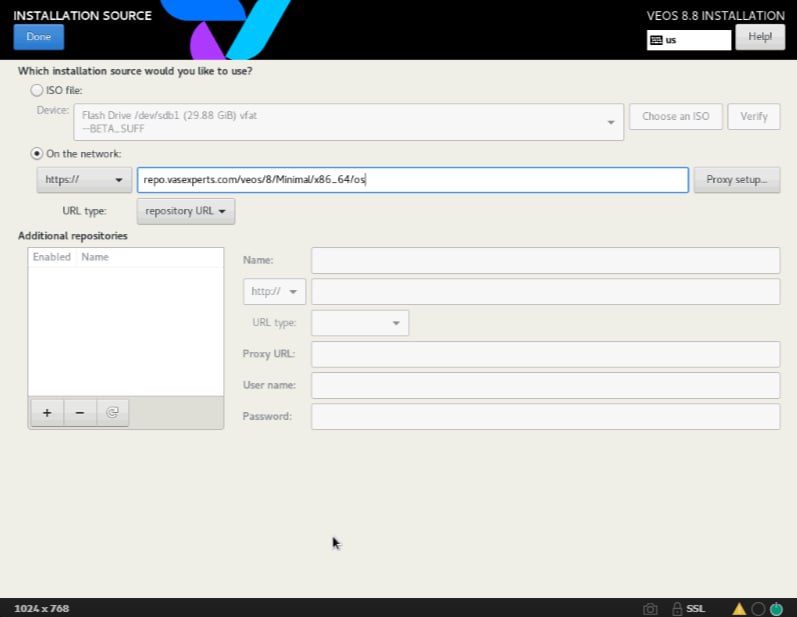Click the green power icon in status bar

pos(776,608)
